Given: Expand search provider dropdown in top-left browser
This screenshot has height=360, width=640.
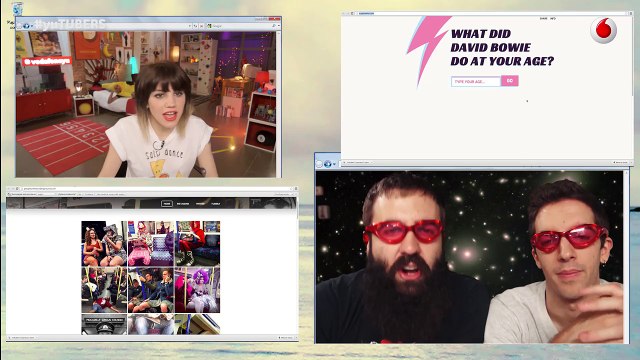Looking at the screenshot, I should pos(279,26).
